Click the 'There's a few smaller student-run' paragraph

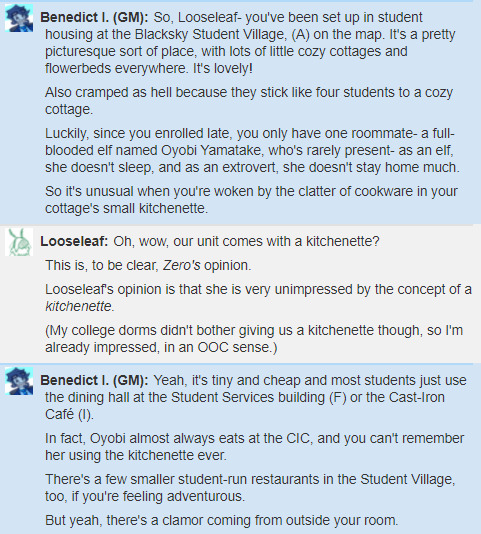click(250, 488)
